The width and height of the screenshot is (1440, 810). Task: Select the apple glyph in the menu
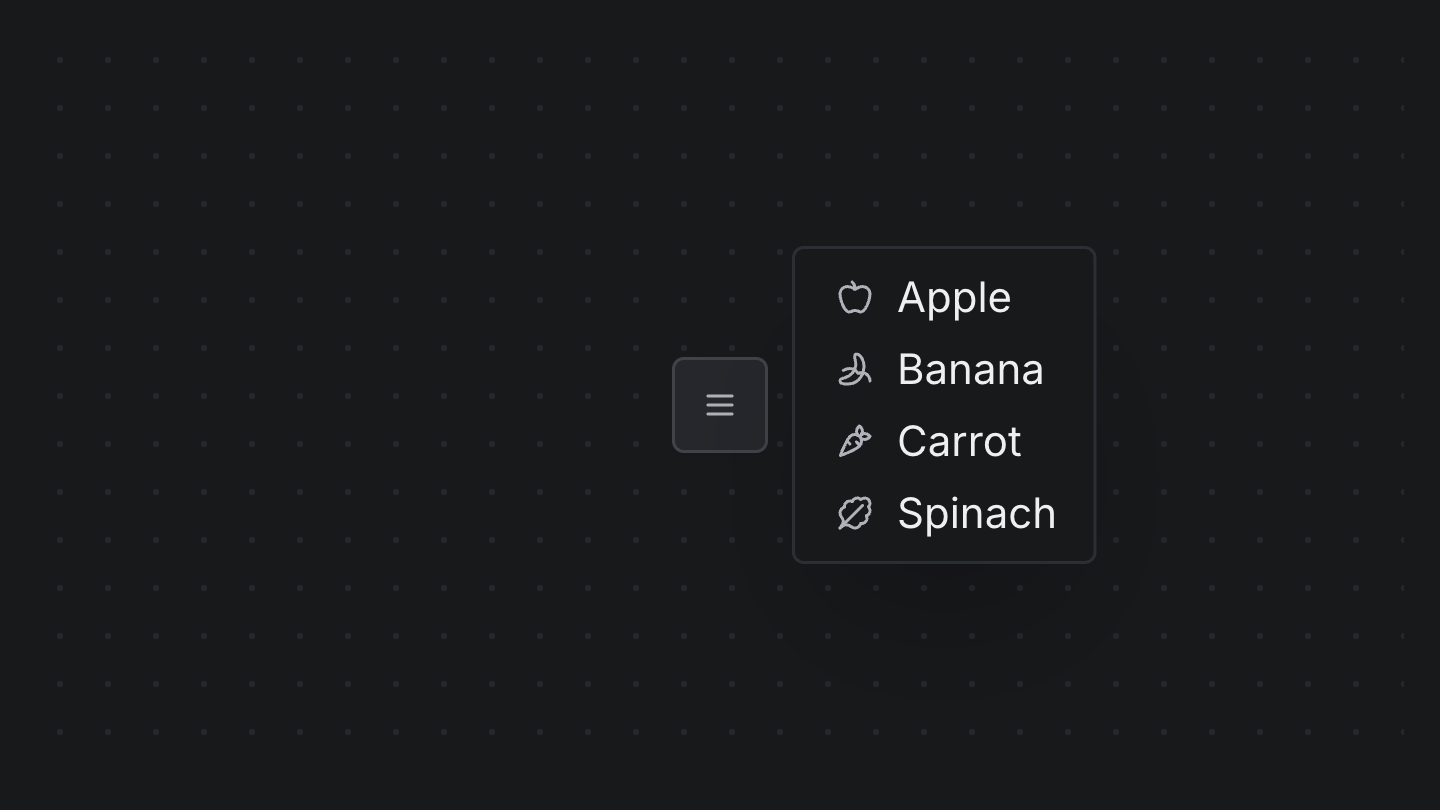pyautogui.click(x=855, y=297)
